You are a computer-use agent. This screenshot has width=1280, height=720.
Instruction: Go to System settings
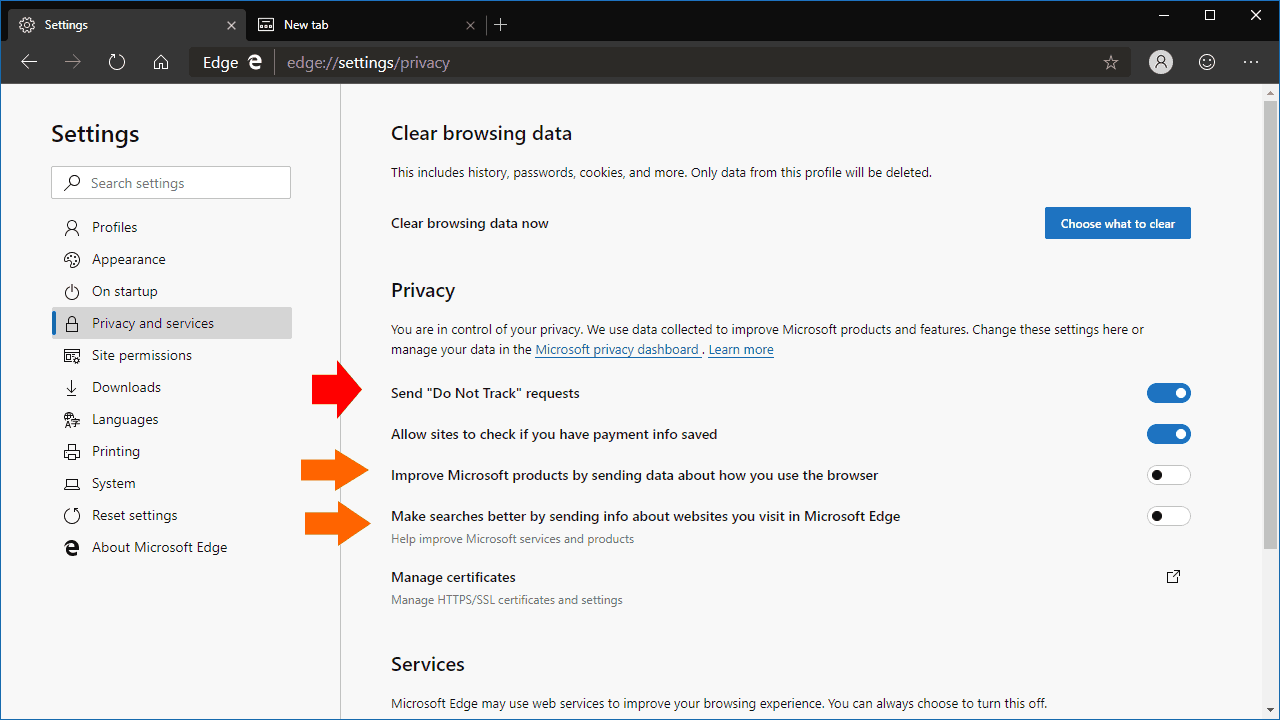[171, 483]
